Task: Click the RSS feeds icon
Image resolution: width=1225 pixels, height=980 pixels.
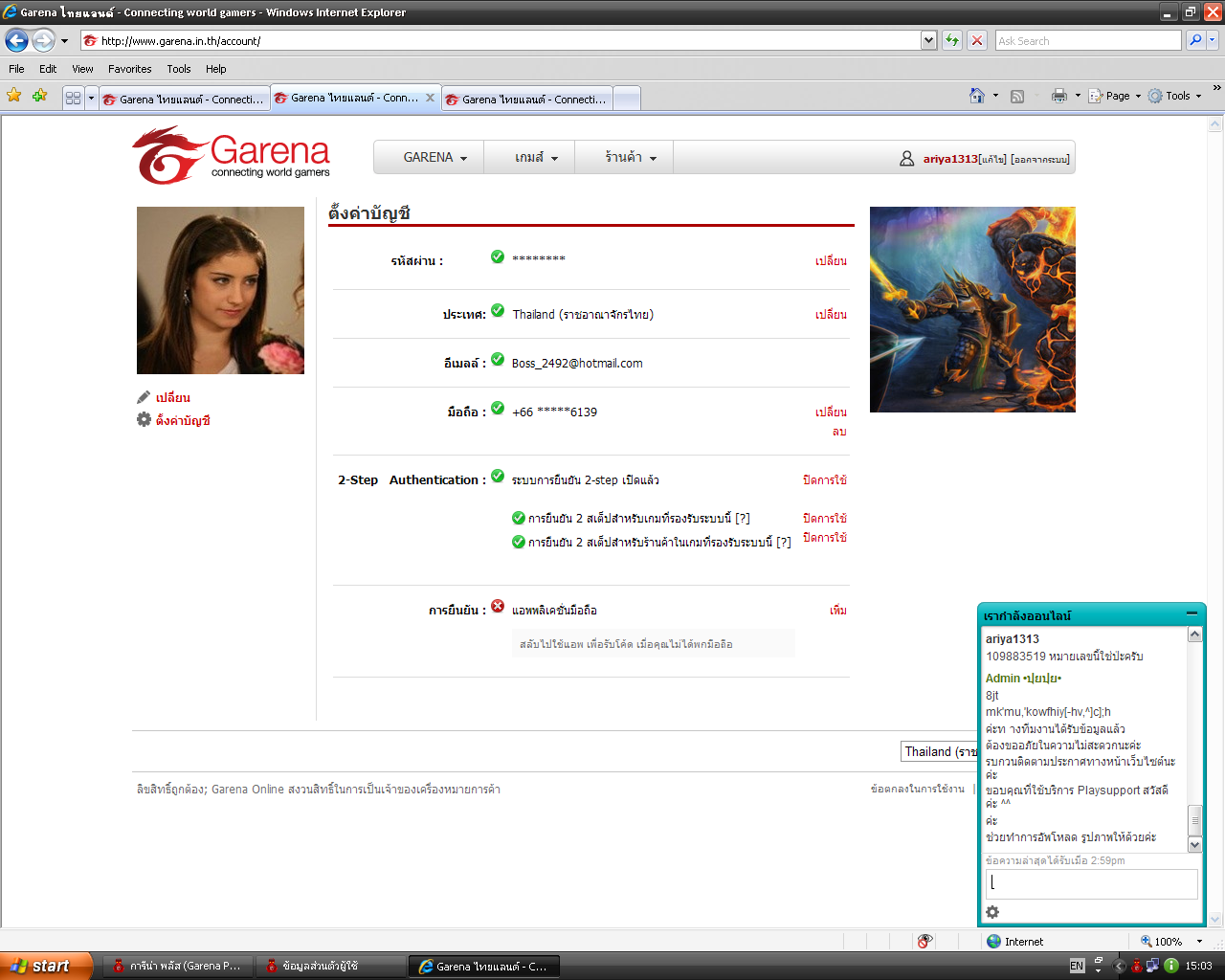Action: click(x=1017, y=96)
